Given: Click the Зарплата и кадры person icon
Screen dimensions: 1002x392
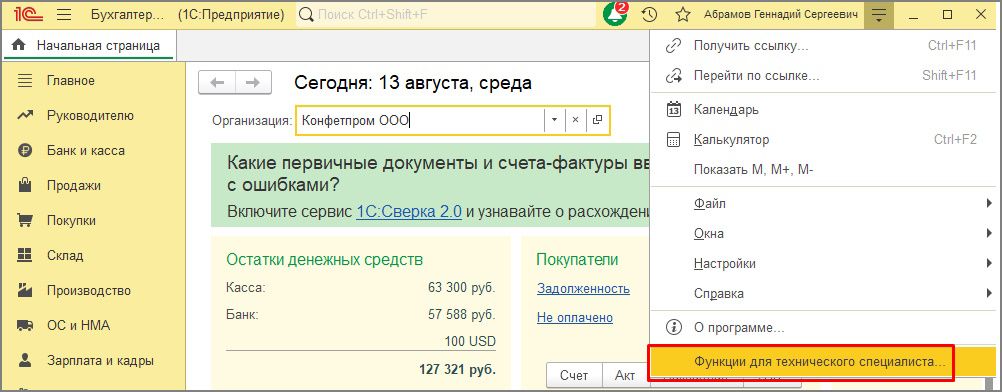Looking at the screenshot, I should click(24, 360).
